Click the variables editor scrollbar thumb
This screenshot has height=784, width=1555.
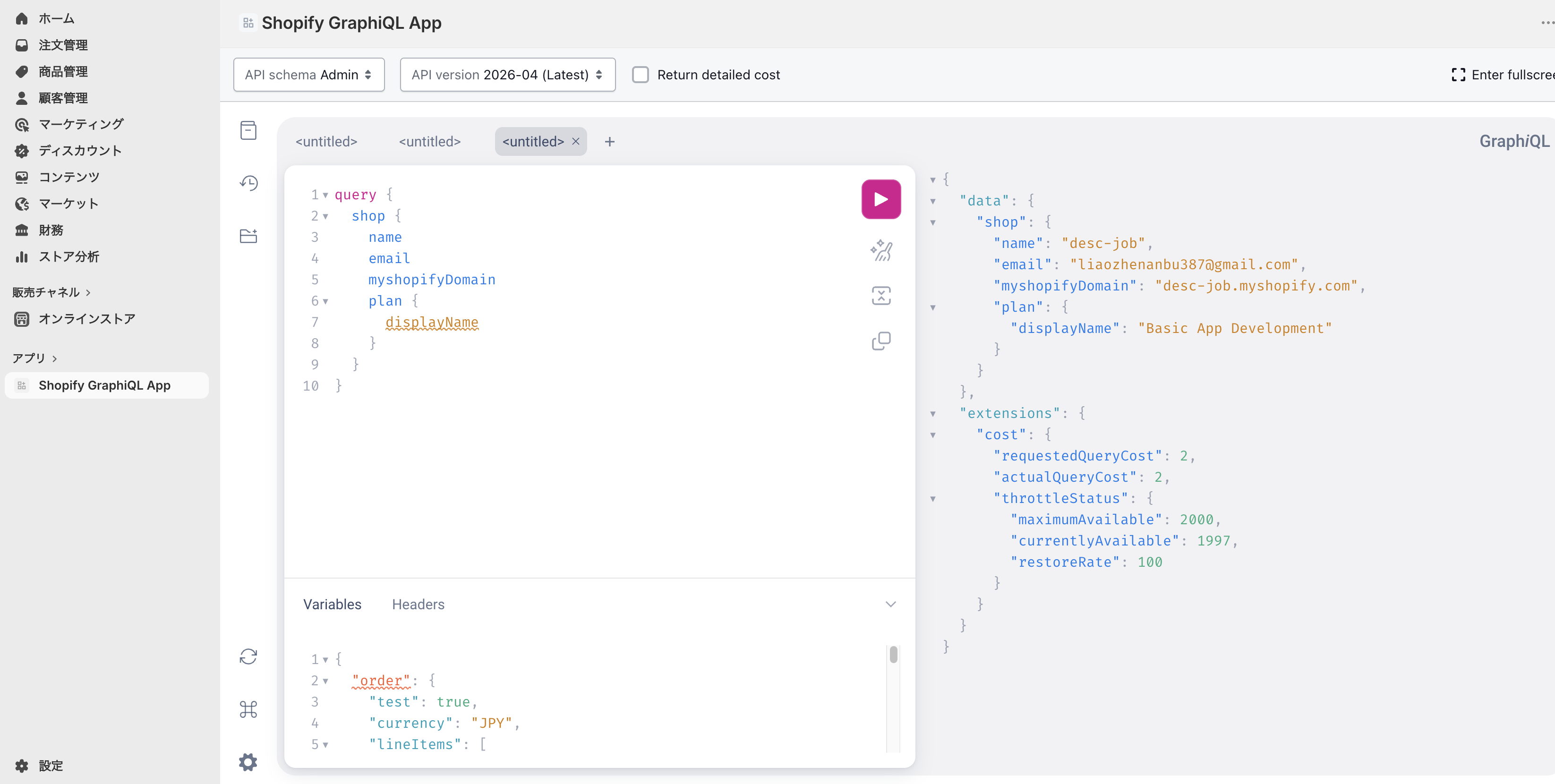(893, 655)
